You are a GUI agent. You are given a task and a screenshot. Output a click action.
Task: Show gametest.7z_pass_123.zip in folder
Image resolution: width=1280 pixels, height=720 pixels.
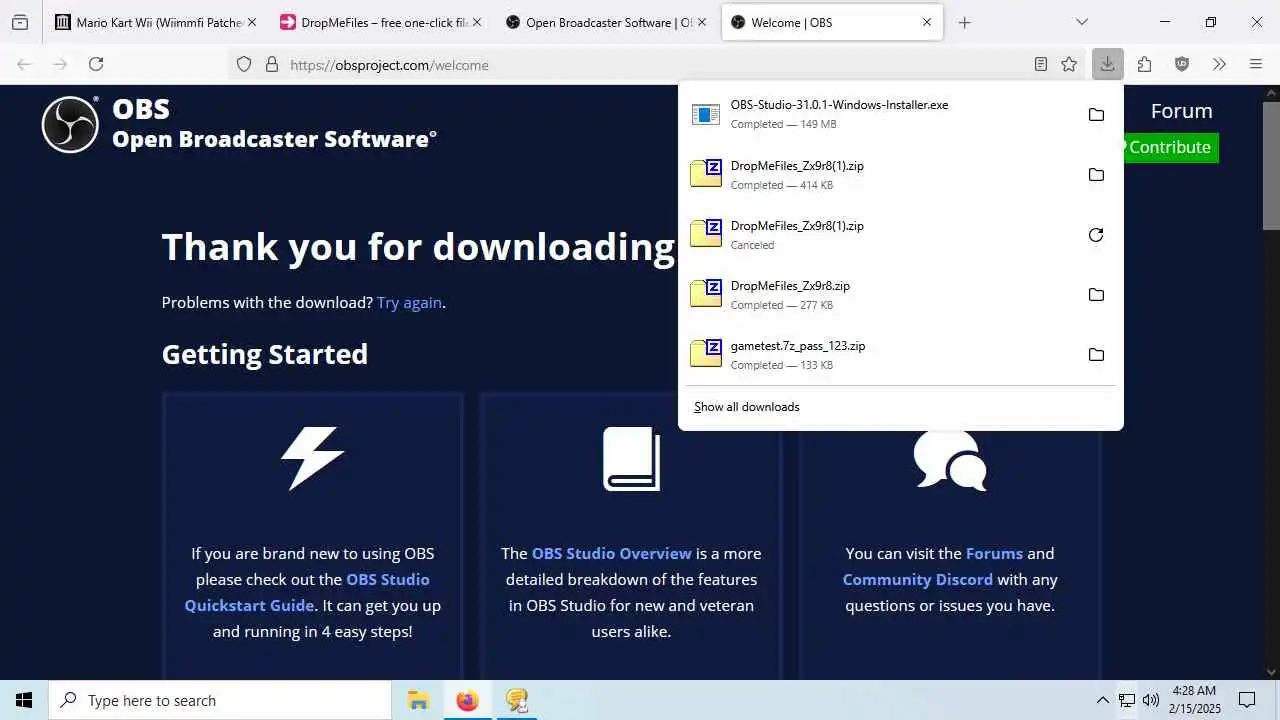pos(1096,355)
